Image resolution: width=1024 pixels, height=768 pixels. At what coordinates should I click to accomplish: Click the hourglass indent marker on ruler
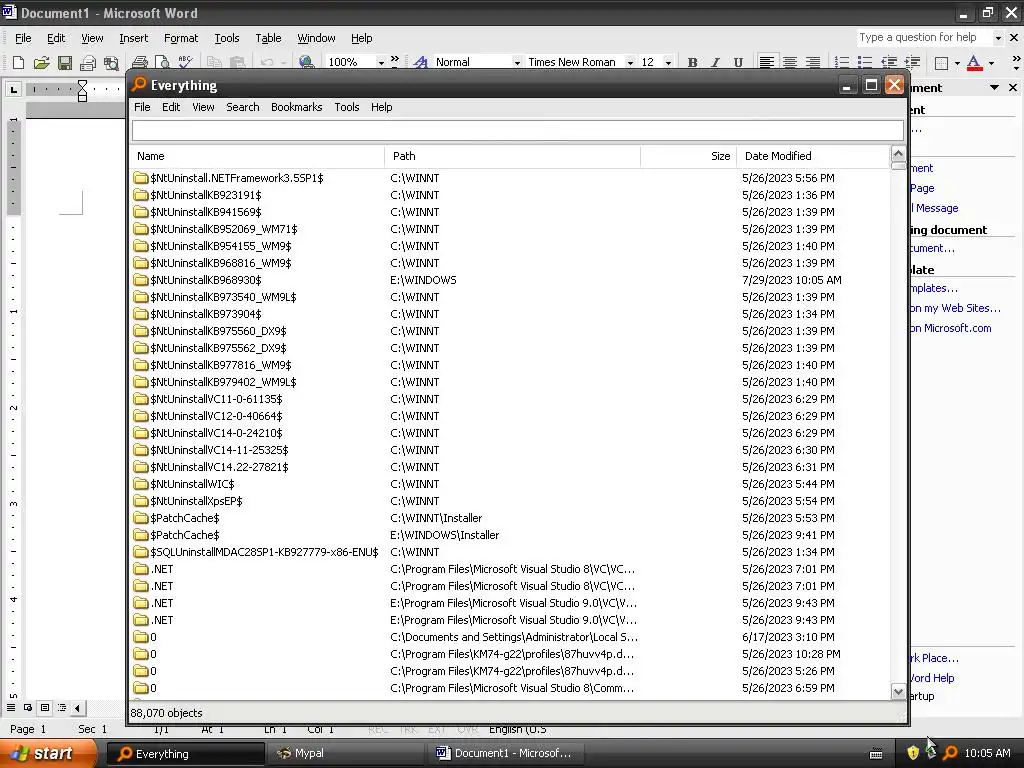(x=82, y=90)
